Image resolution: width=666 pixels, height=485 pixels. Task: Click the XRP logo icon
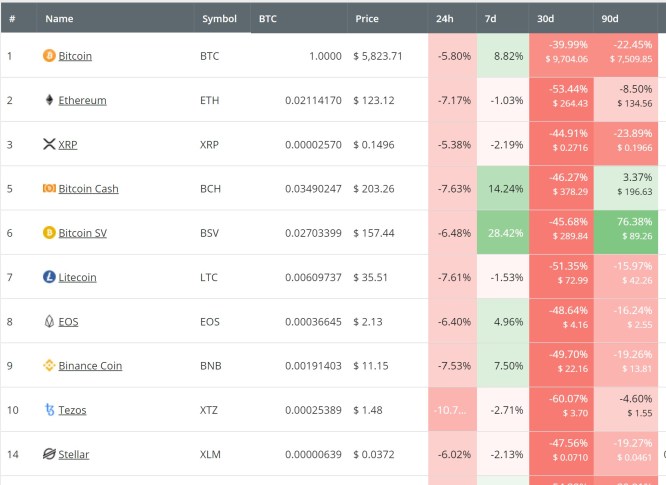49,145
